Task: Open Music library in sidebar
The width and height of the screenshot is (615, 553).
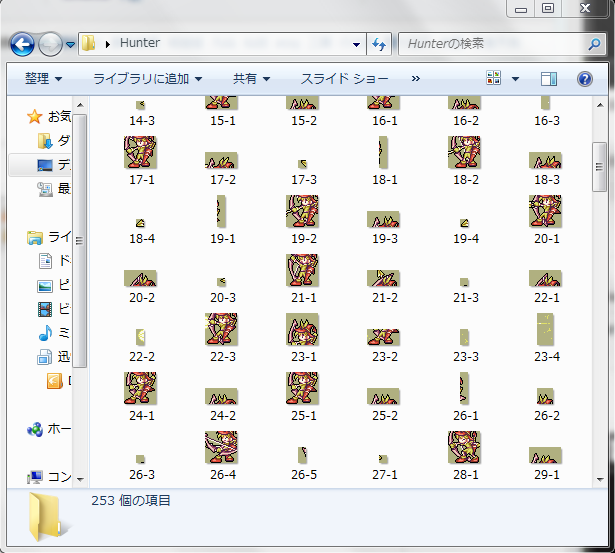Action: click(54, 333)
